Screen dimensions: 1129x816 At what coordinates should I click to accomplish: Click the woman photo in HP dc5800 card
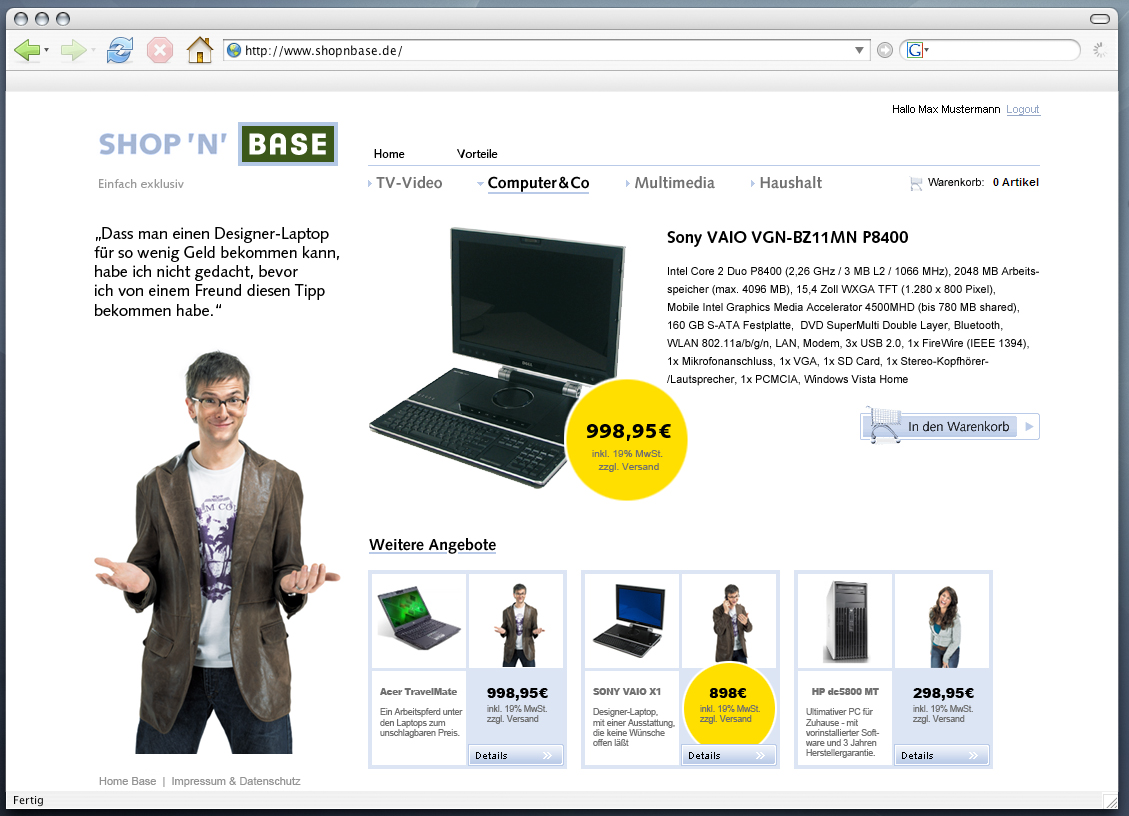pyautogui.click(x=943, y=621)
